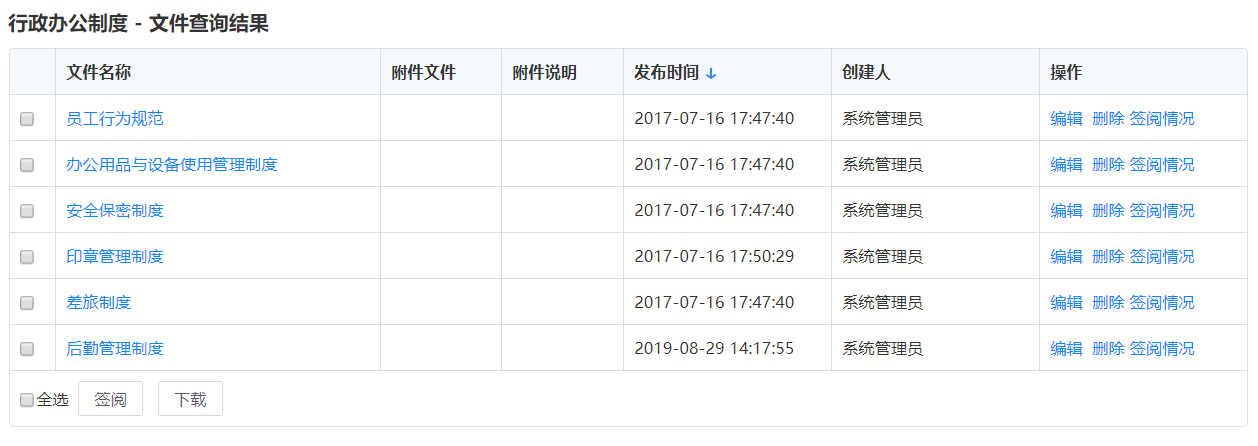Check the 员工行为规范 row checkbox
The height and width of the screenshot is (446, 1258).
coord(27,119)
